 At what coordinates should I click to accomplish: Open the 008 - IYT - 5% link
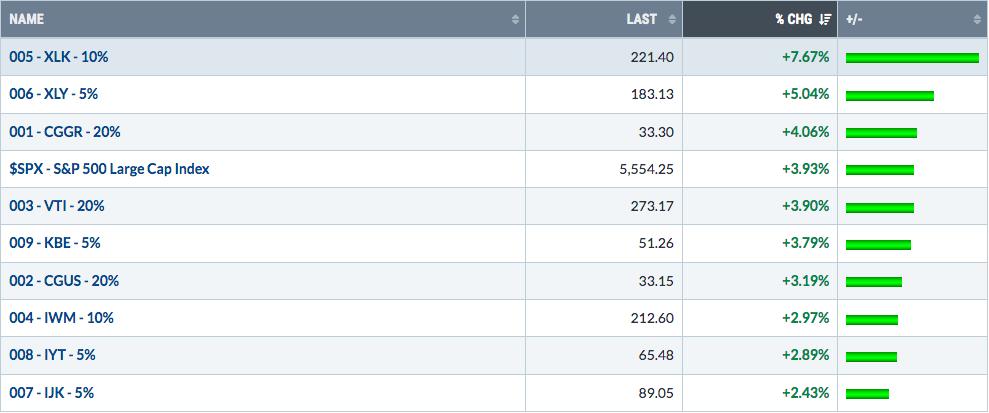pos(52,355)
